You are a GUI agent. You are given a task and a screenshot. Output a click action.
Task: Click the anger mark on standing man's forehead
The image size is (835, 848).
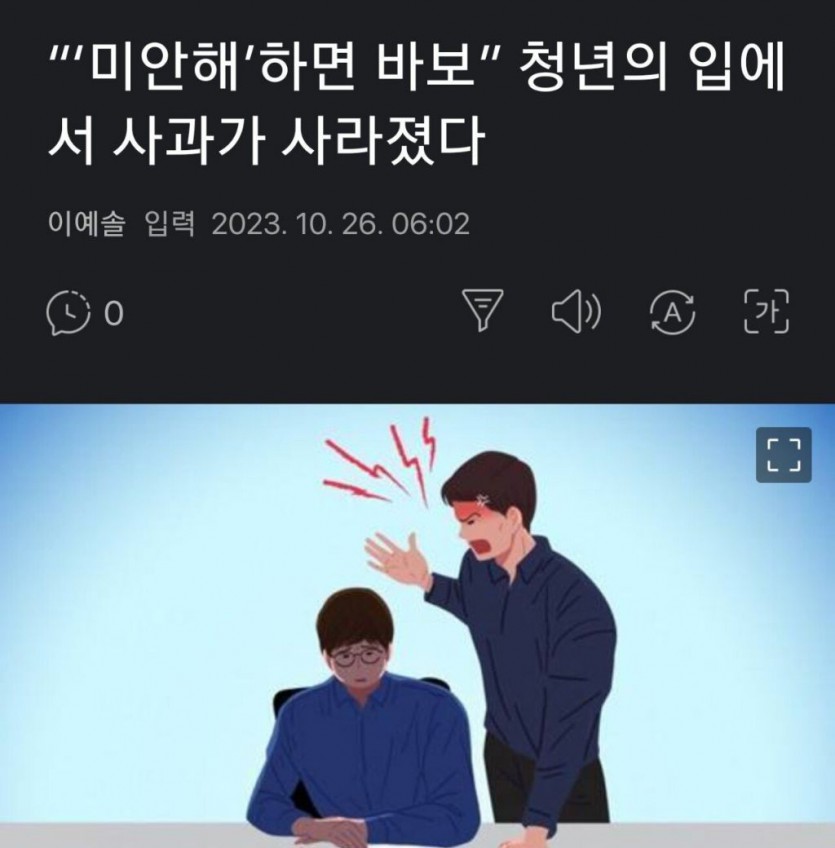point(483,499)
